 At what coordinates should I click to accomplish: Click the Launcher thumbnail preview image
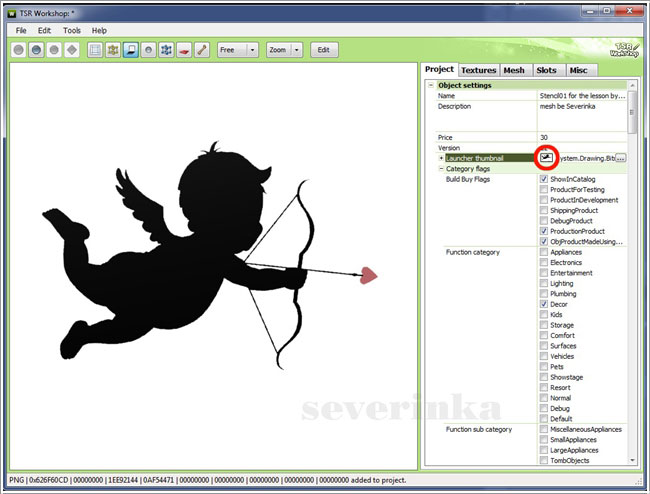tap(546, 157)
